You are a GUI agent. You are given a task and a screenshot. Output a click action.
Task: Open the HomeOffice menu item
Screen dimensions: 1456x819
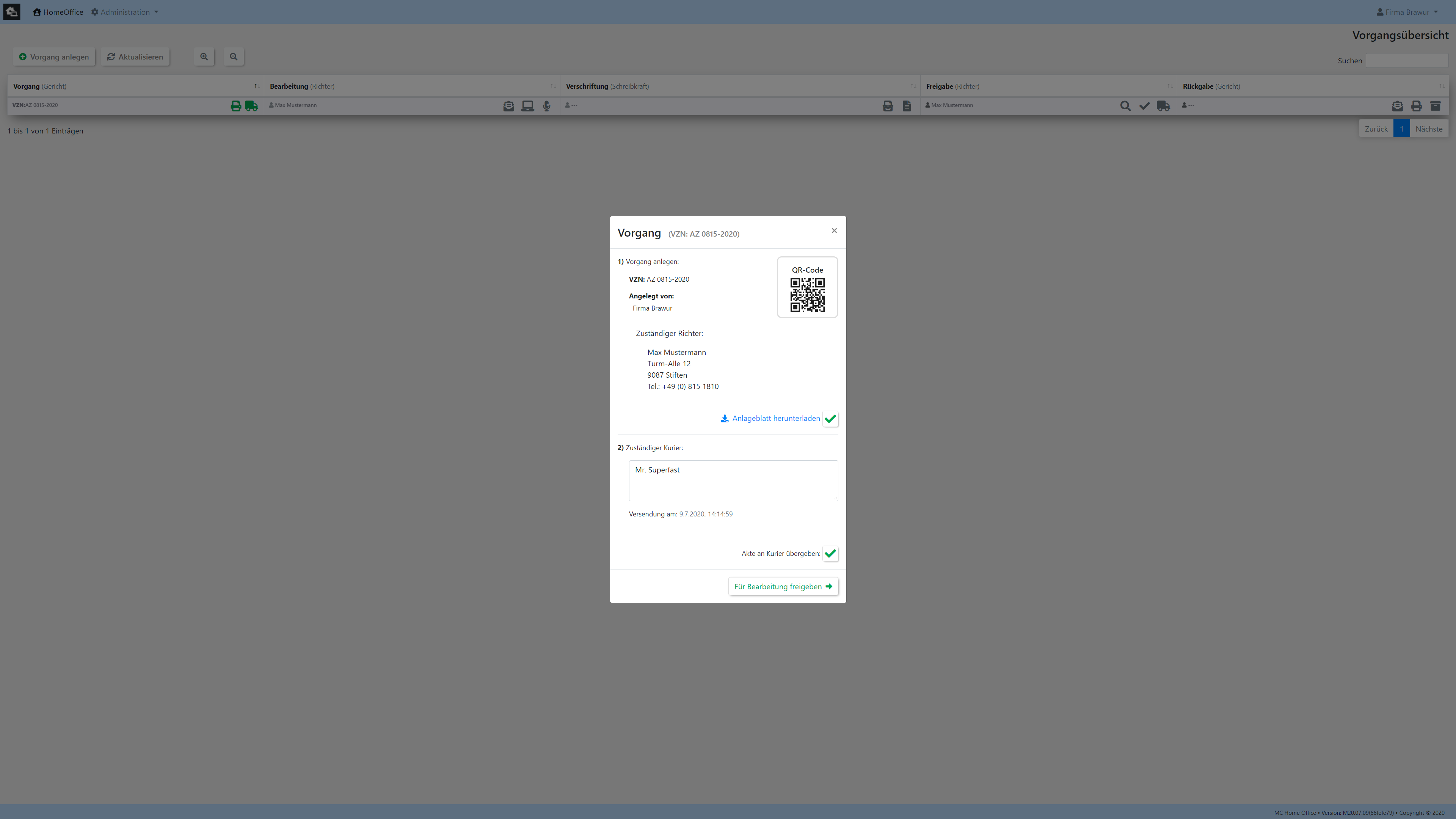(x=58, y=12)
